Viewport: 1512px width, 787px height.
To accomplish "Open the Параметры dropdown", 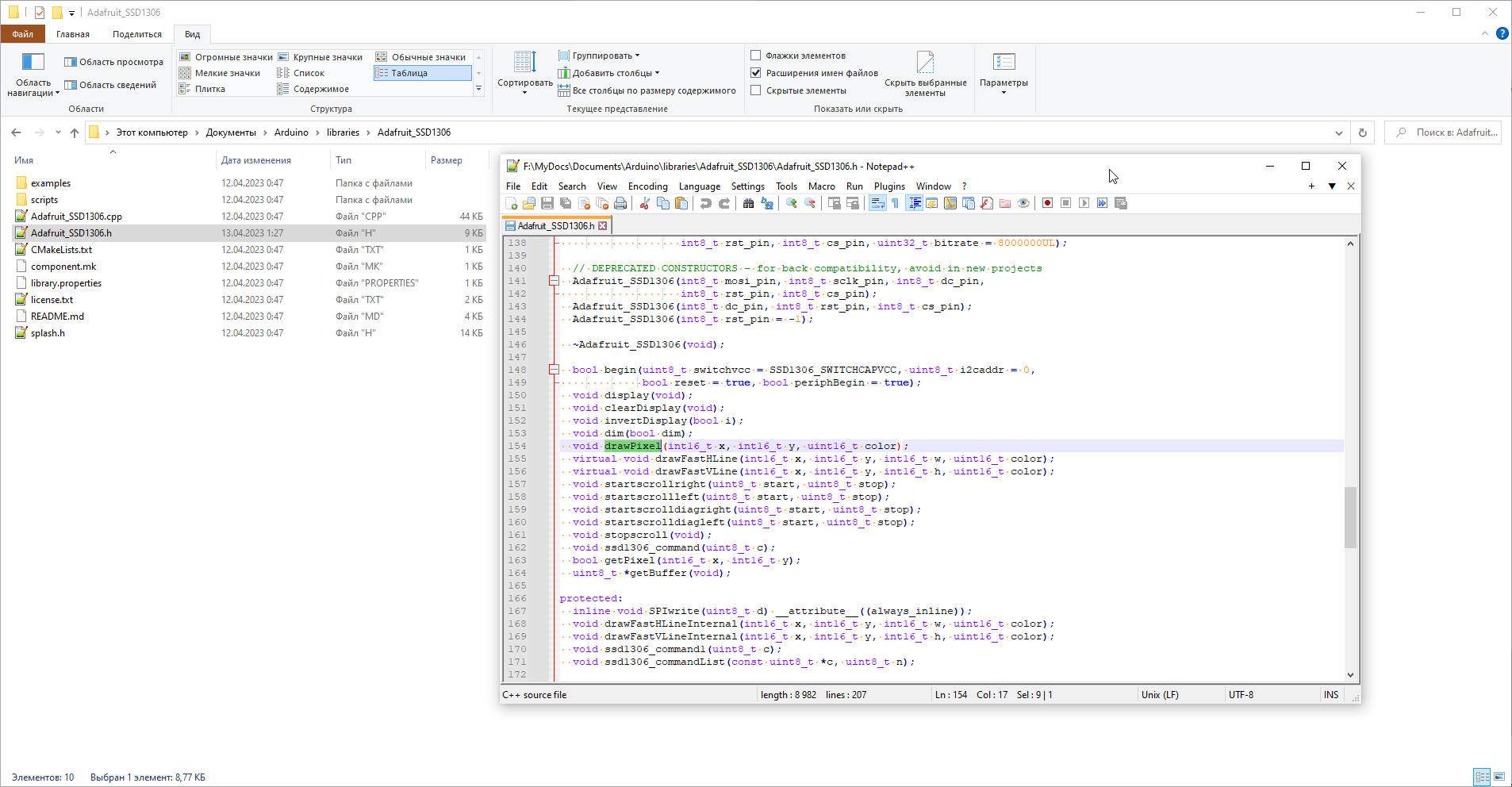I will (x=1004, y=73).
